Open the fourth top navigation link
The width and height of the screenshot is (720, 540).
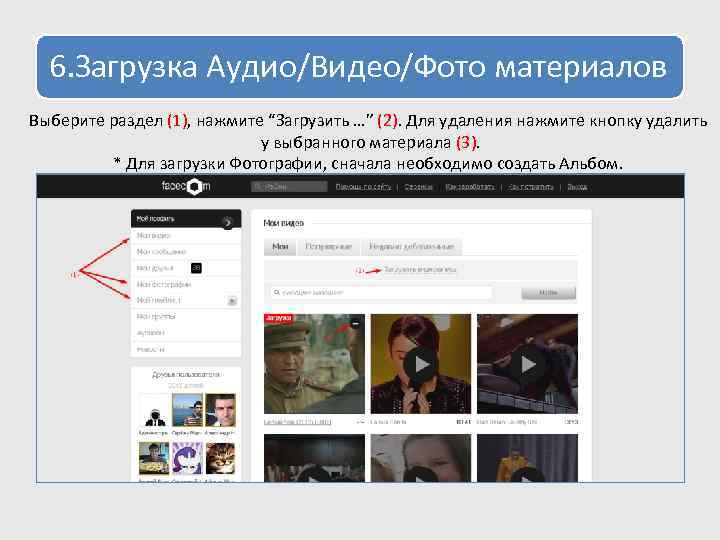click(x=531, y=187)
